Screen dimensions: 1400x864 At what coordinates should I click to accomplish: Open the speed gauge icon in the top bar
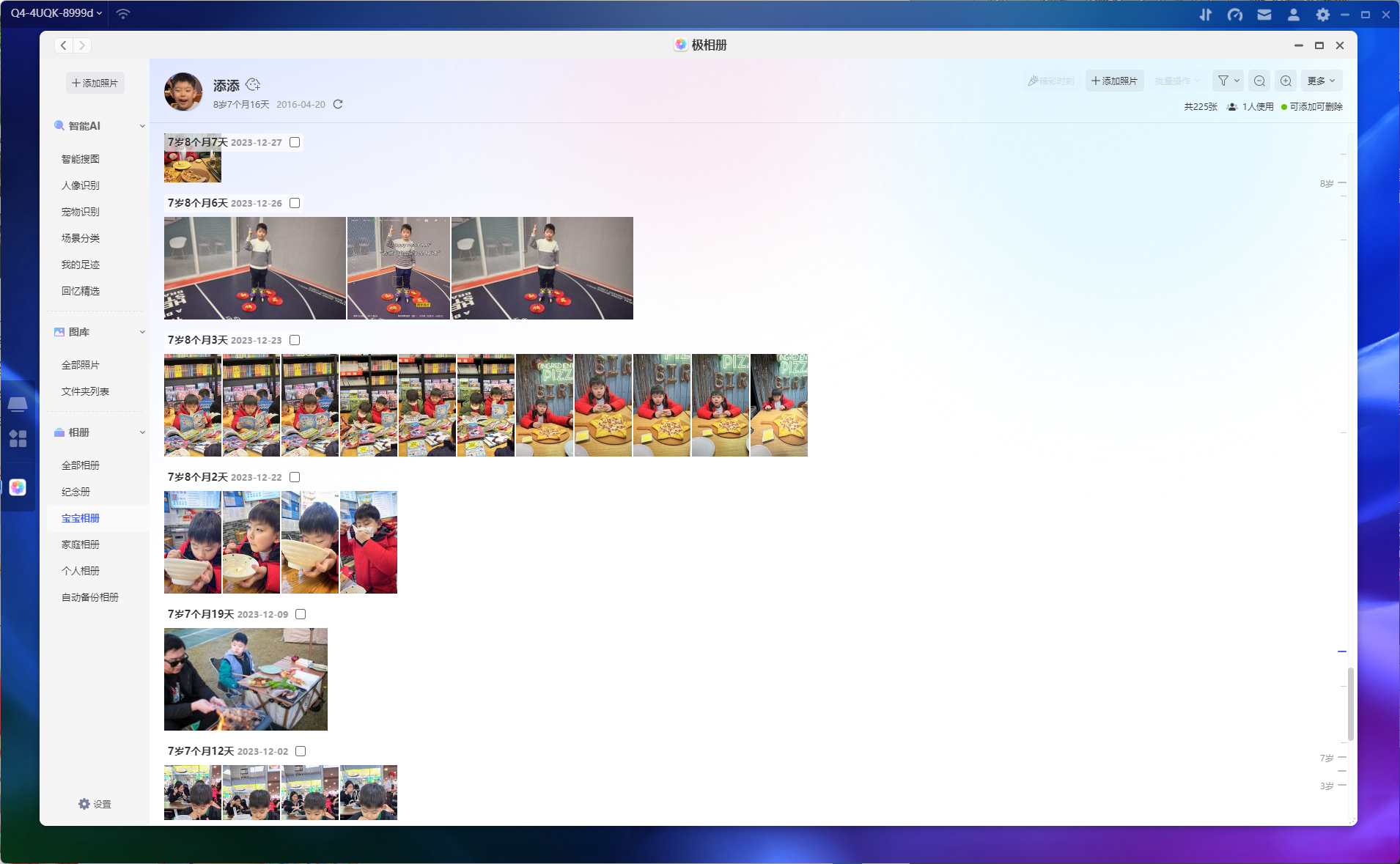point(1235,14)
